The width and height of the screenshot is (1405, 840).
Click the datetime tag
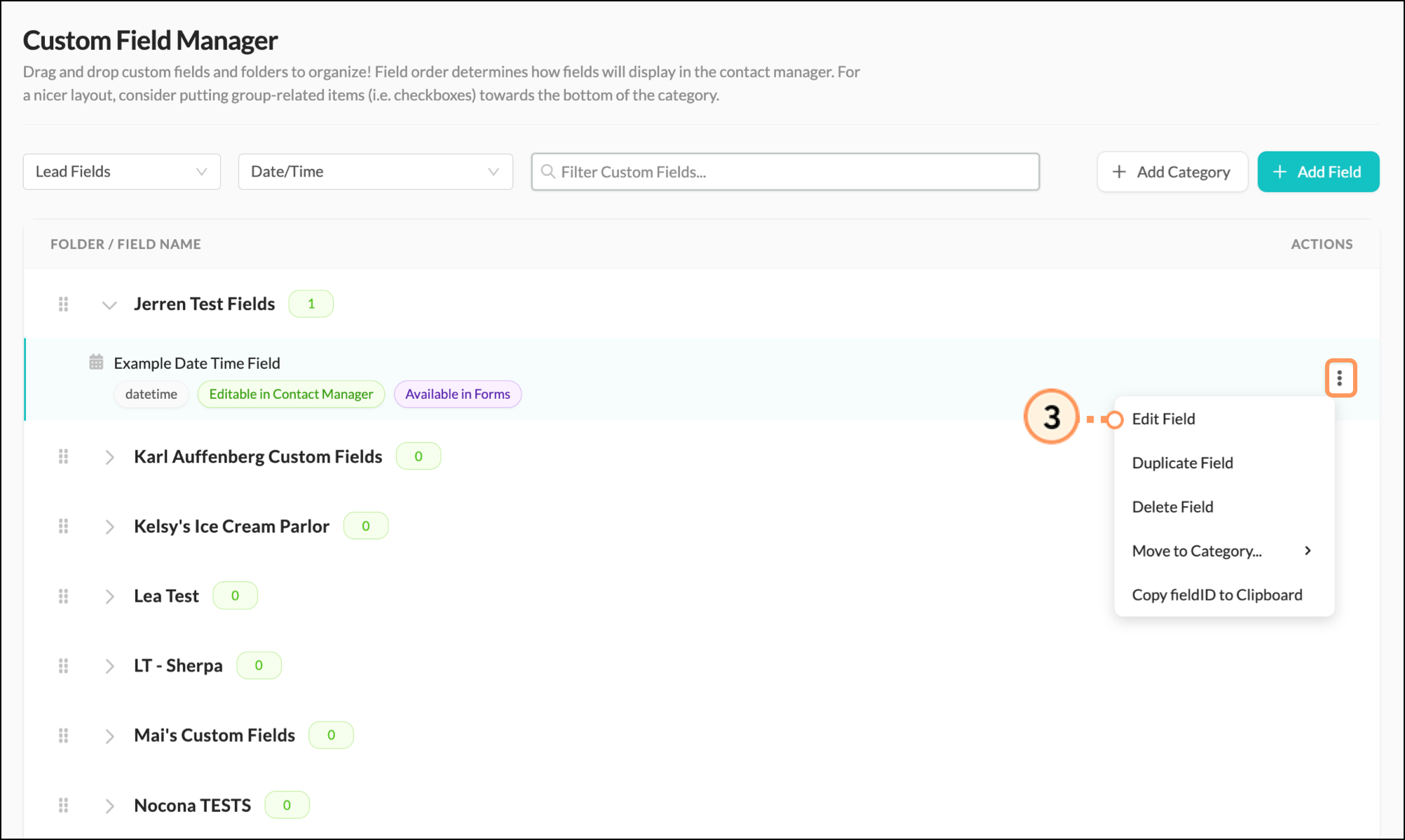pyautogui.click(x=151, y=394)
